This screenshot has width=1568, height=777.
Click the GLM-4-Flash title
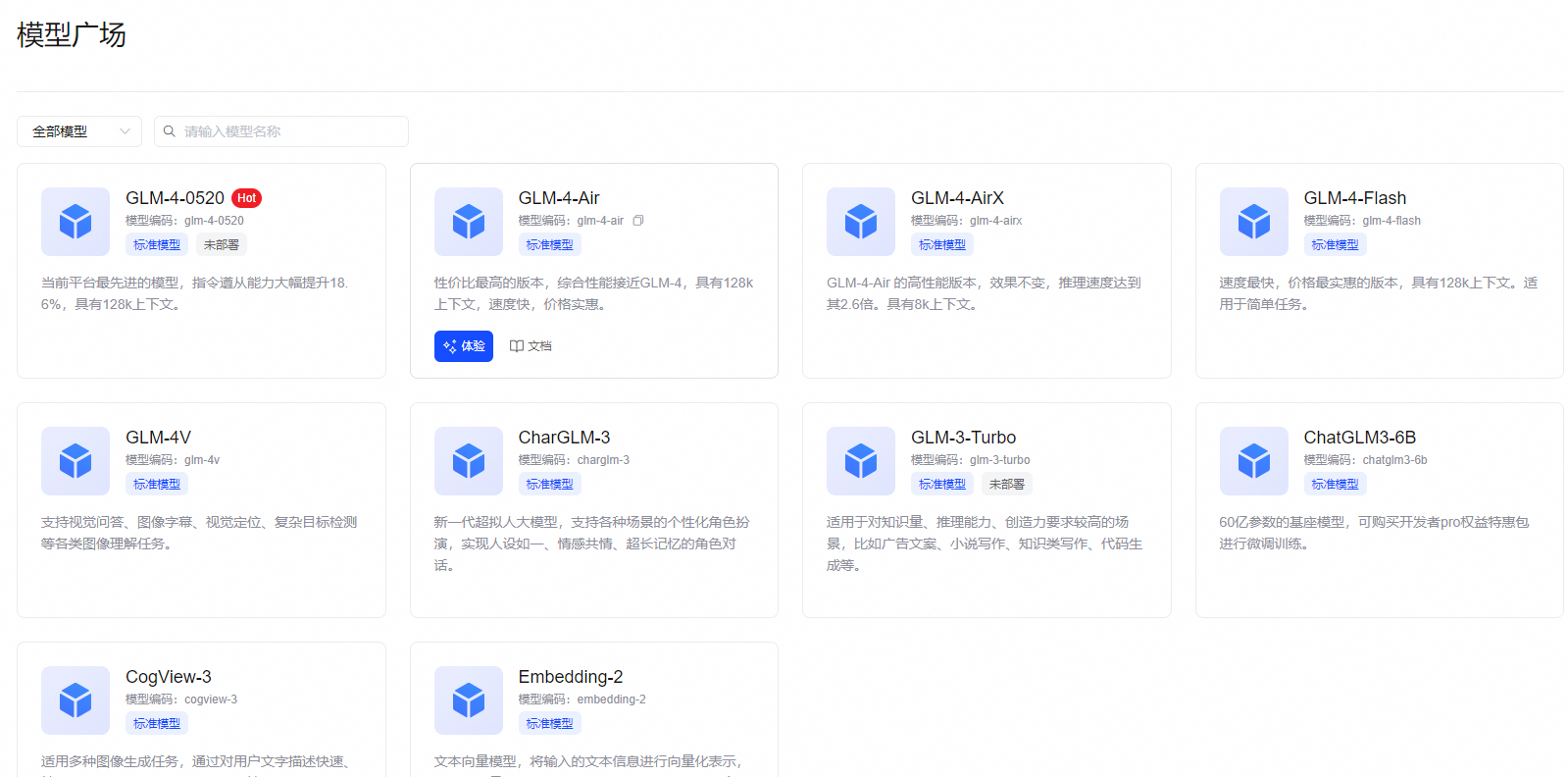click(1355, 198)
